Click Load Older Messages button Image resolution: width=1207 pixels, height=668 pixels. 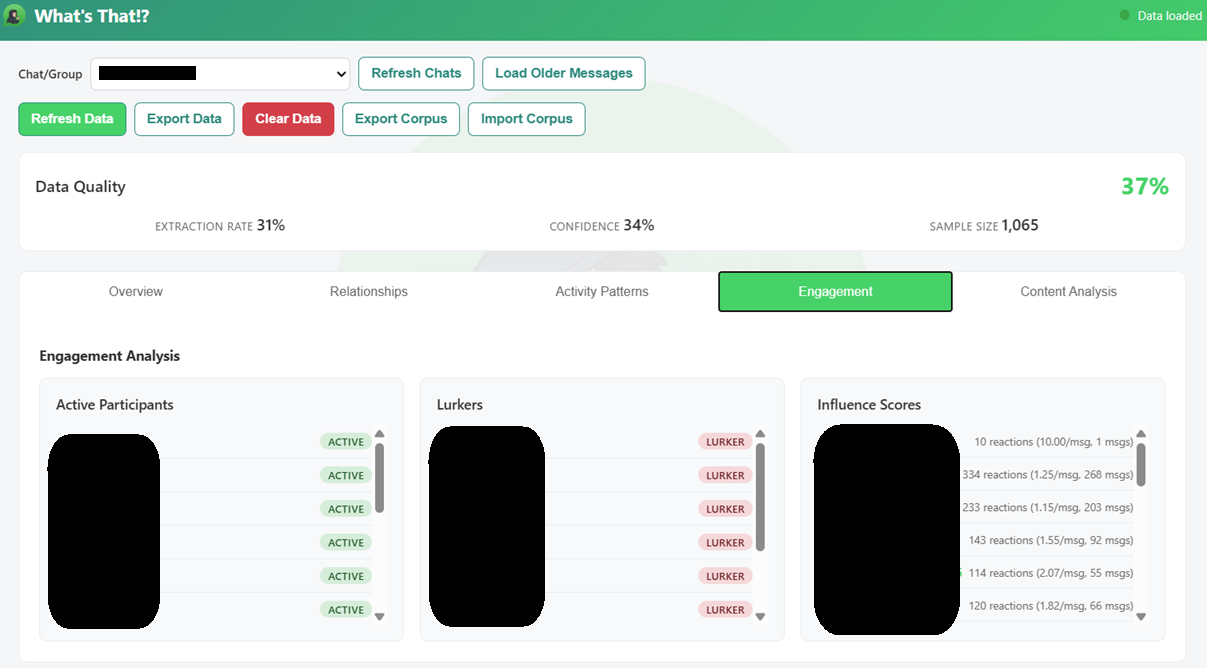(x=563, y=73)
